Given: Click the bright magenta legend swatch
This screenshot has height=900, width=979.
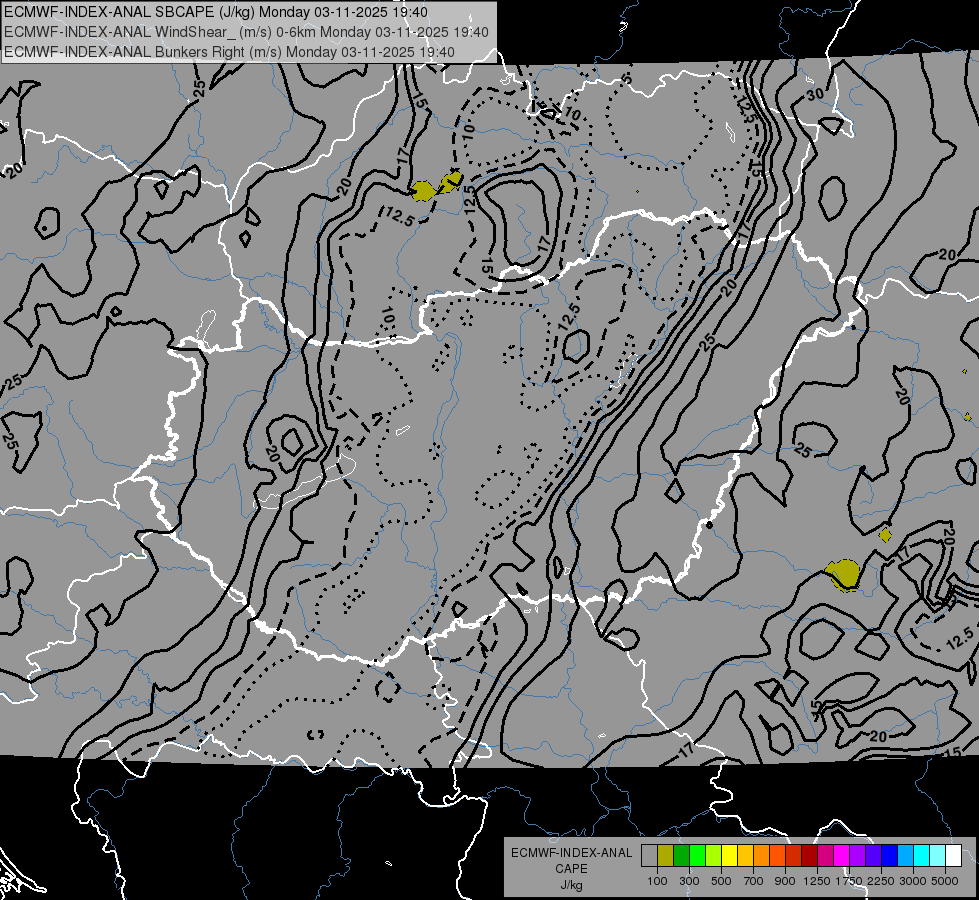Looking at the screenshot, I should 842,855.
